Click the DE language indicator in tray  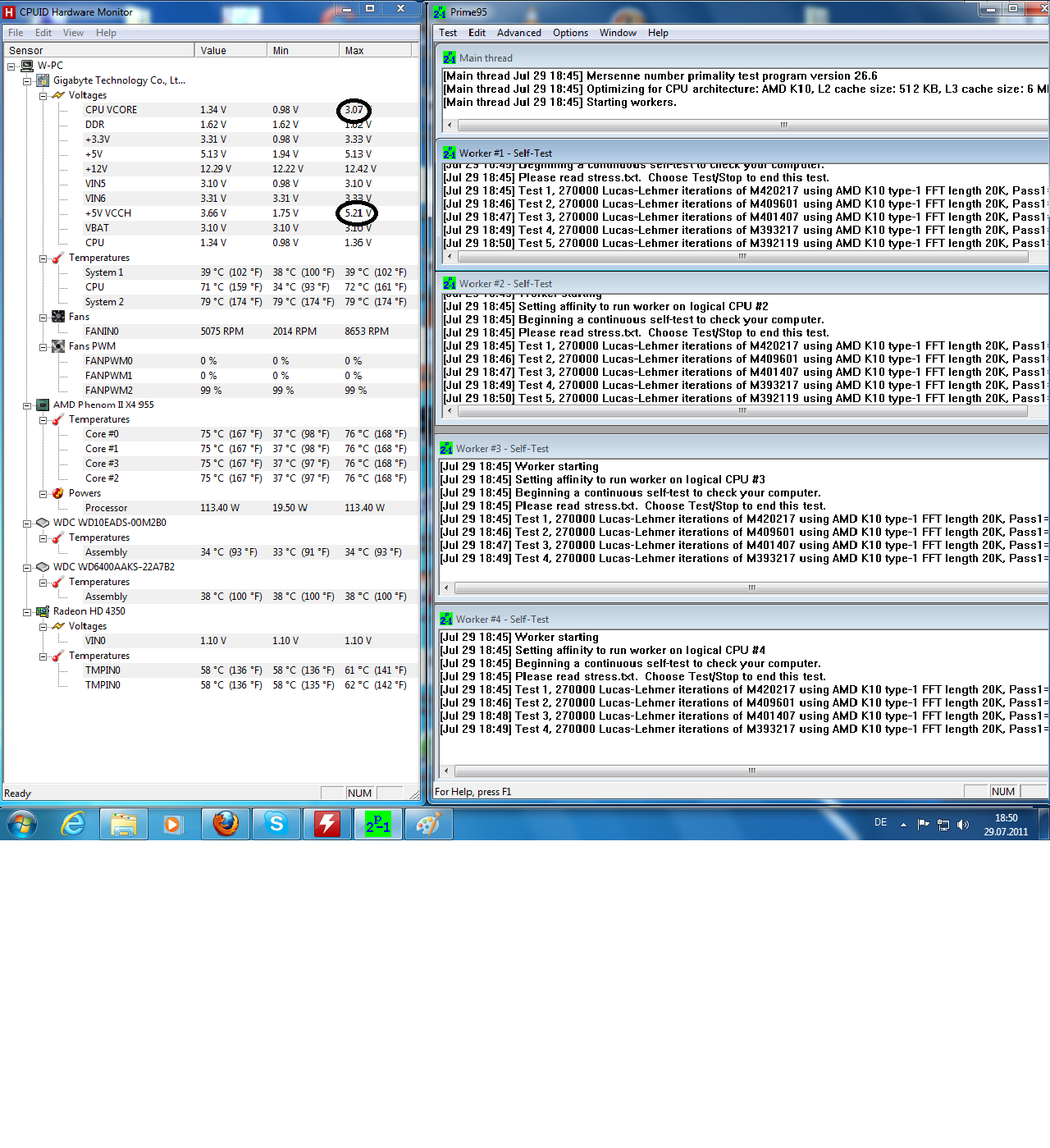(880, 822)
